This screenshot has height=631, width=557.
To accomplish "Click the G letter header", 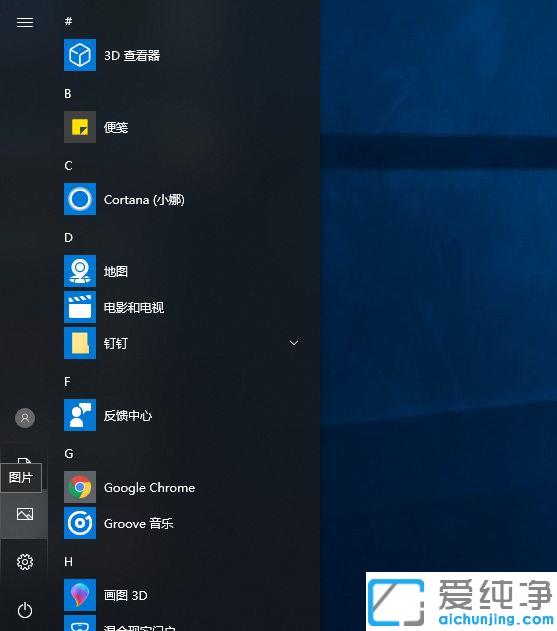I will tap(69, 454).
